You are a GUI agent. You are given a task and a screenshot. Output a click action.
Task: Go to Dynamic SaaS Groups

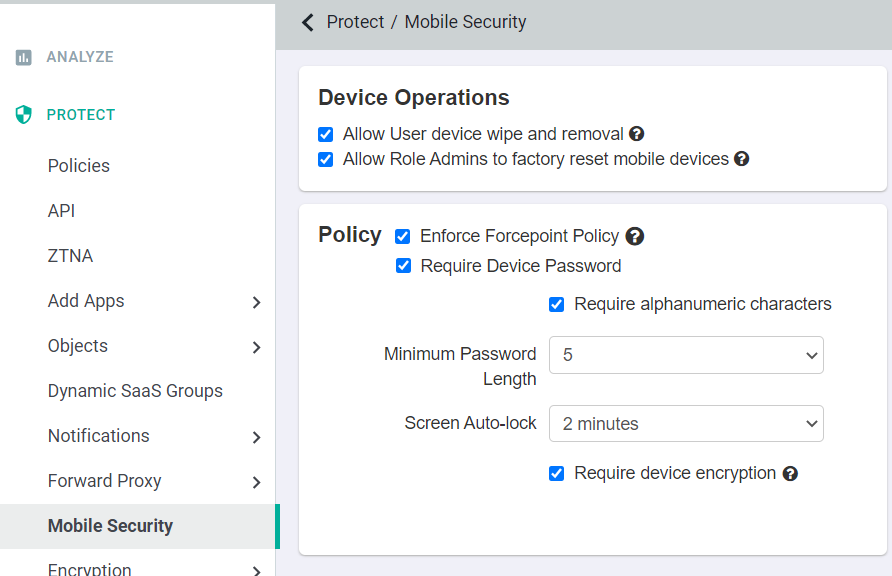tap(135, 391)
